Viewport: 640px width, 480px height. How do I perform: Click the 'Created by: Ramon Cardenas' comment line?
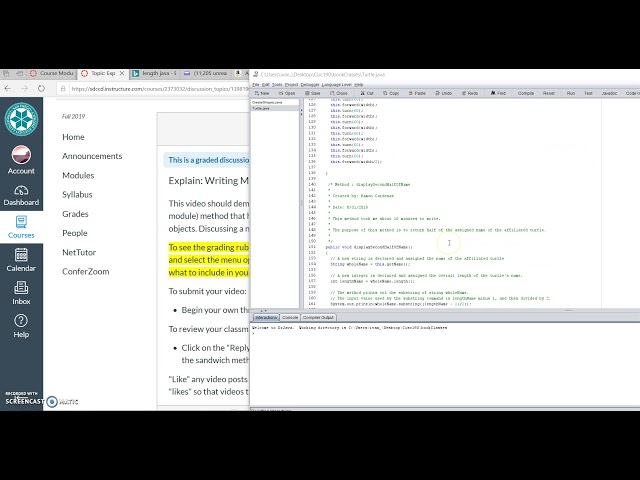363,196
